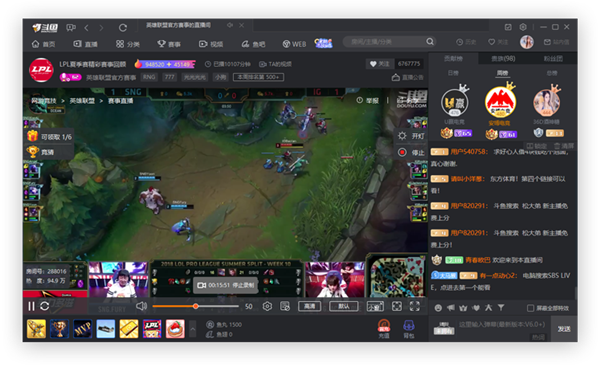Open player settings hexagon gear icon
This screenshot has height=391, width=600.
click(x=267, y=306)
